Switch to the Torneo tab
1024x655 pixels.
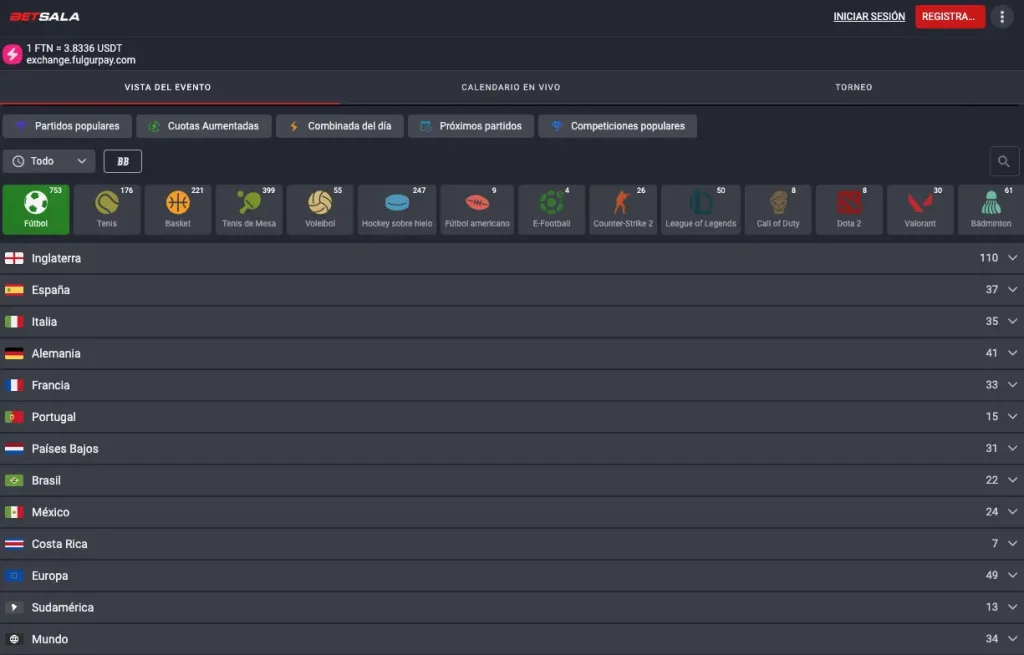(x=853, y=87)
